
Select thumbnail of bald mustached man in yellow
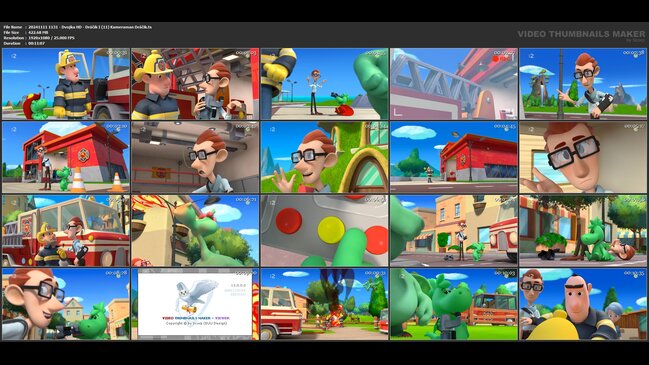coord(583,304)
